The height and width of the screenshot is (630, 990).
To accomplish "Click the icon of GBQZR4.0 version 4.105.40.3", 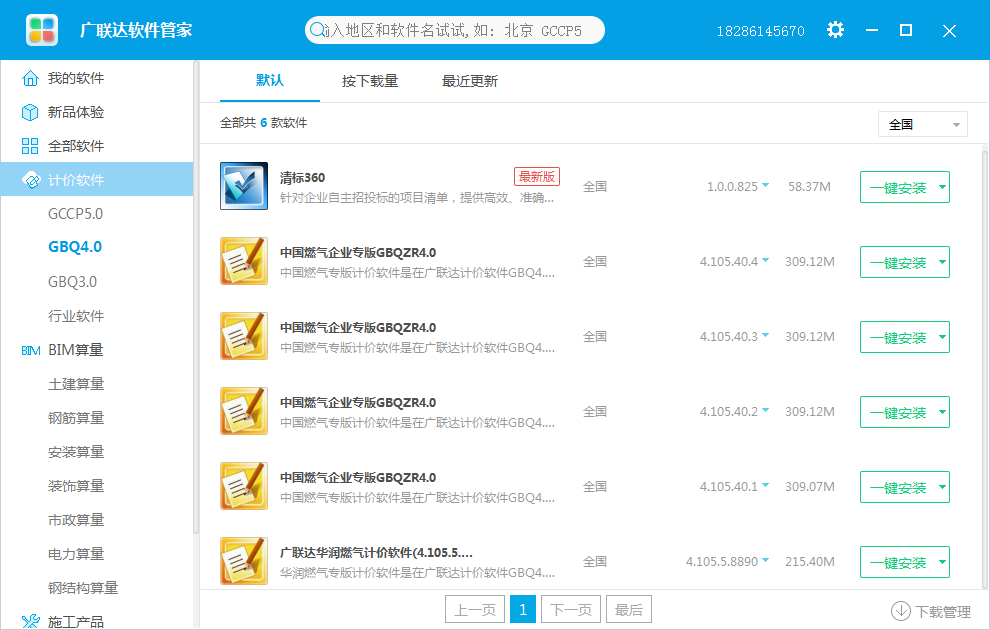I will pos(244,336).
